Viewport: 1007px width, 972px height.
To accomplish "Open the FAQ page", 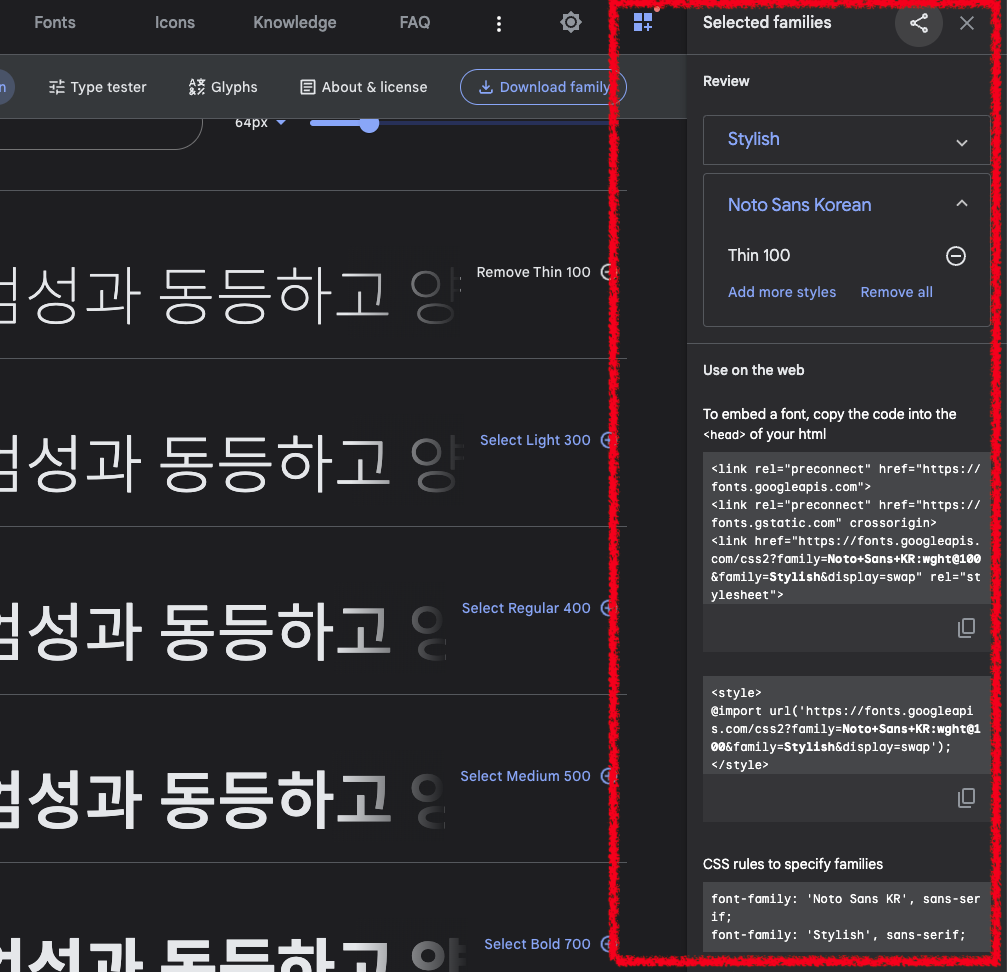I will (x=415, y=22).
